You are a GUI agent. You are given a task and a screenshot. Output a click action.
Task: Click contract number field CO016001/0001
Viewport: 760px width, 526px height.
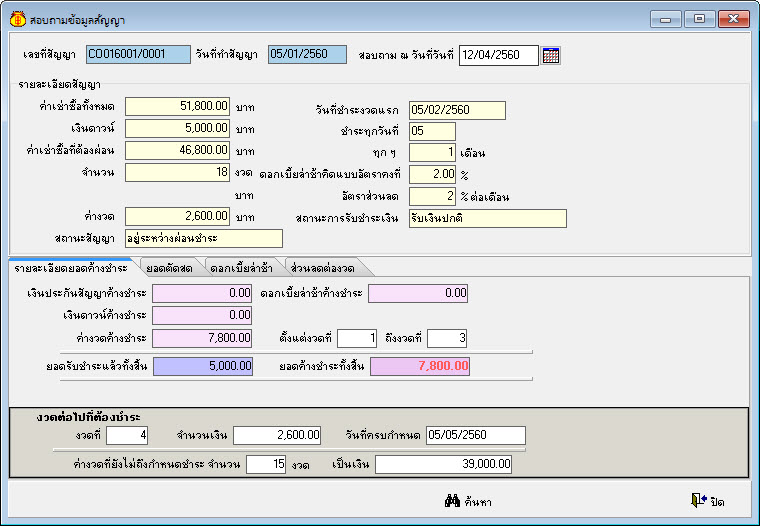tap(138, 54)
